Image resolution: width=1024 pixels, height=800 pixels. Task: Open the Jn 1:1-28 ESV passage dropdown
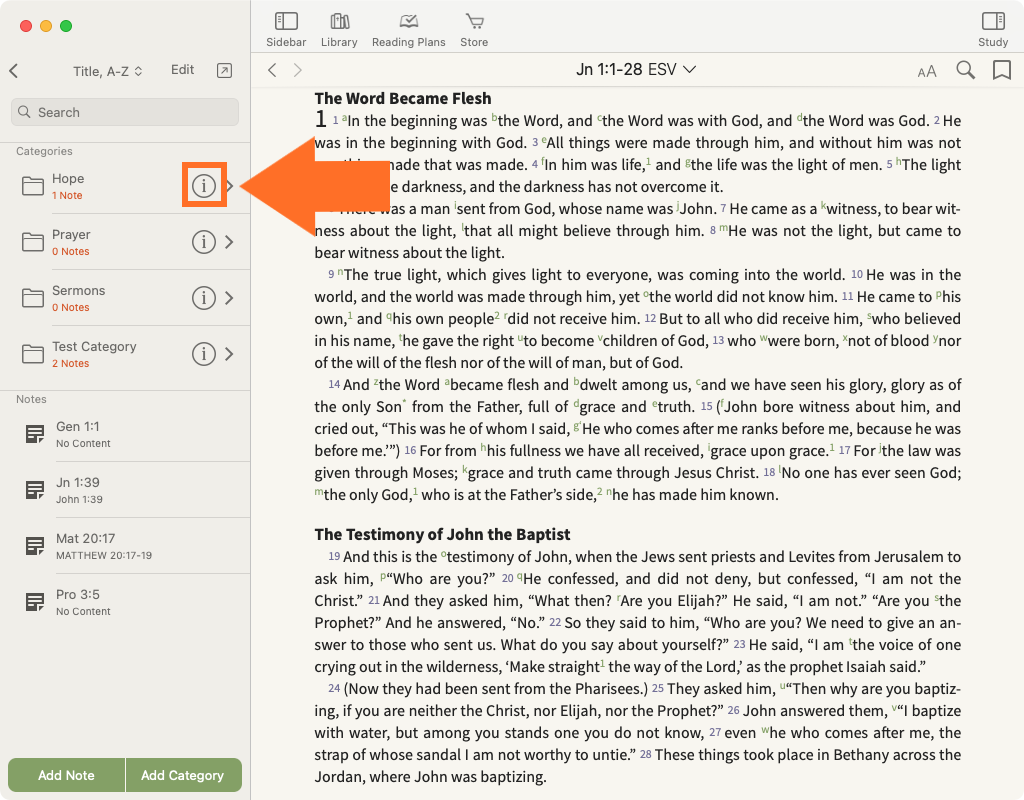[x=636, y=69]
